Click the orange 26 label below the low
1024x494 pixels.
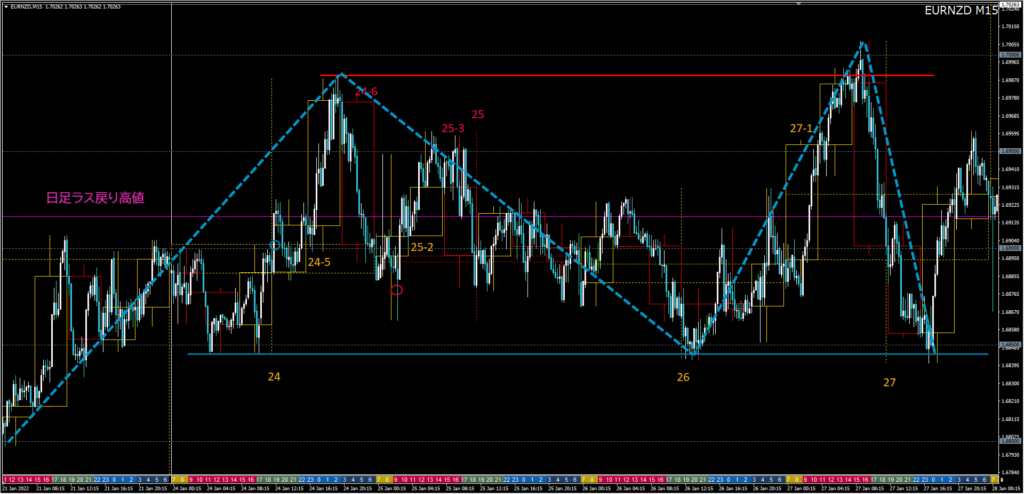pyautogui.click(x=683, y=377)
